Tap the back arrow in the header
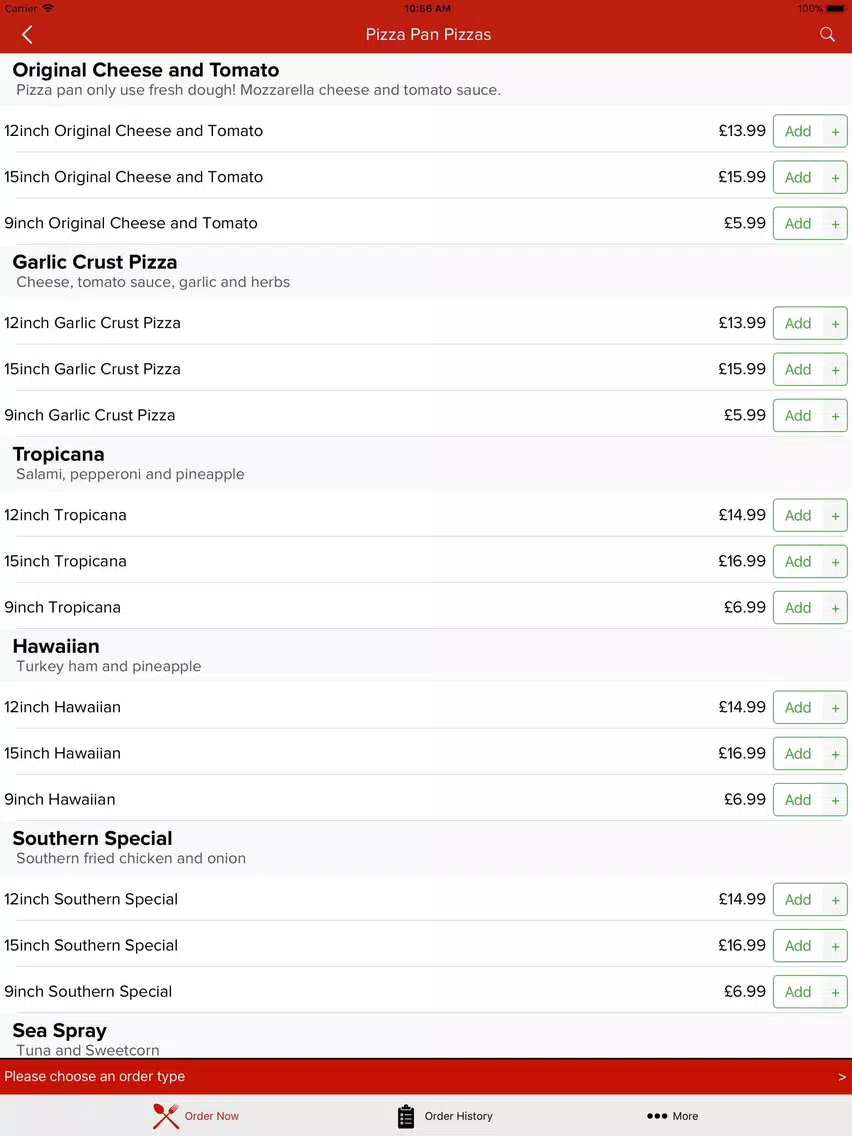Image resolution: width=852 pixels, height=1136 pixels. (x=28, y=34)
